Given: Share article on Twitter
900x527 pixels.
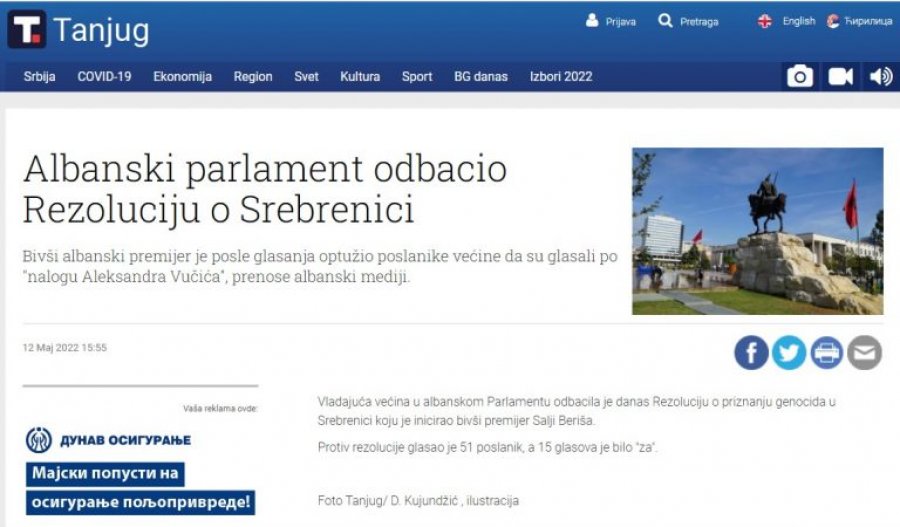Looking at the screenshot, I should click(788, 352).
